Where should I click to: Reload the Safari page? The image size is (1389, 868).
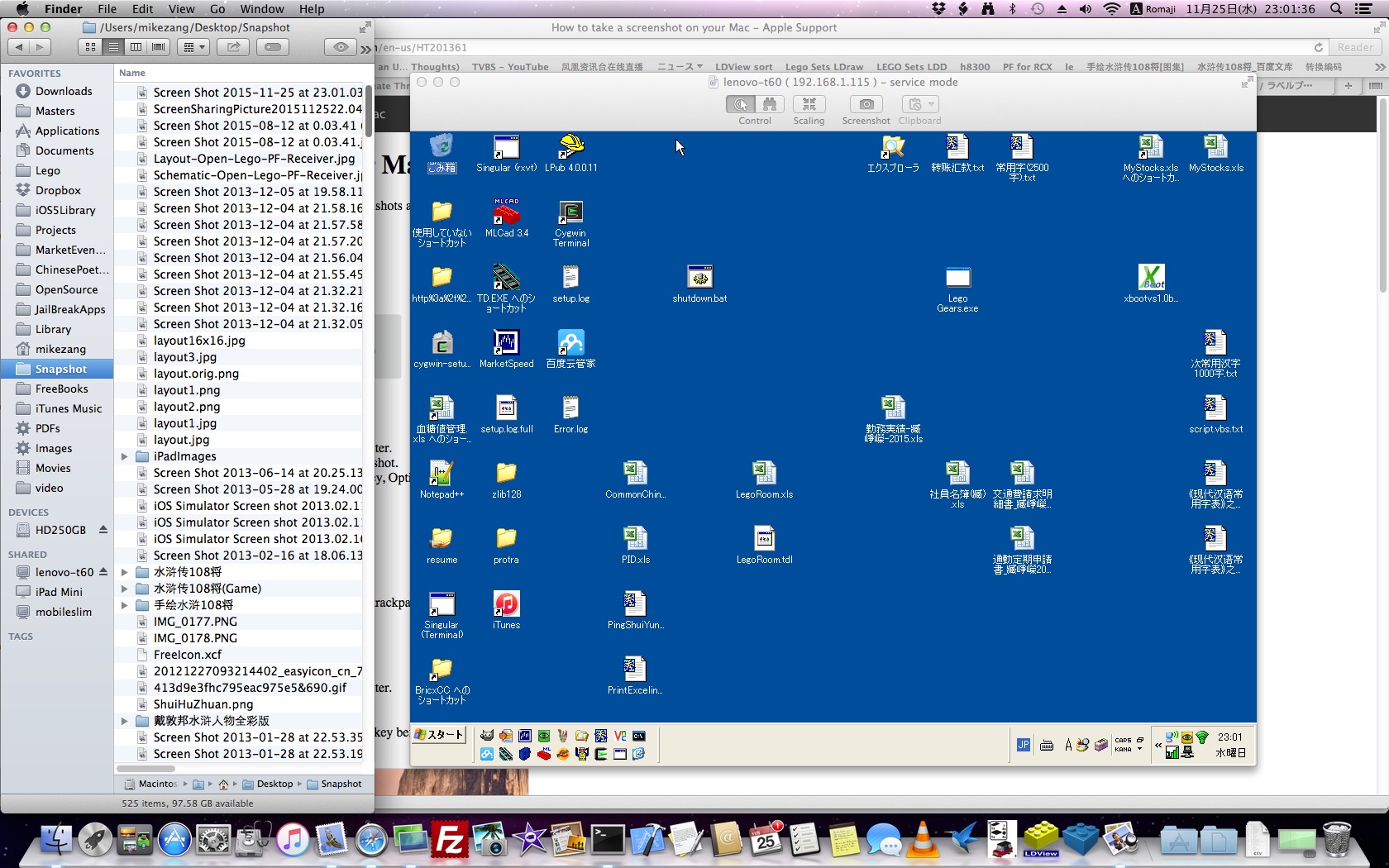coord(1318,47)
